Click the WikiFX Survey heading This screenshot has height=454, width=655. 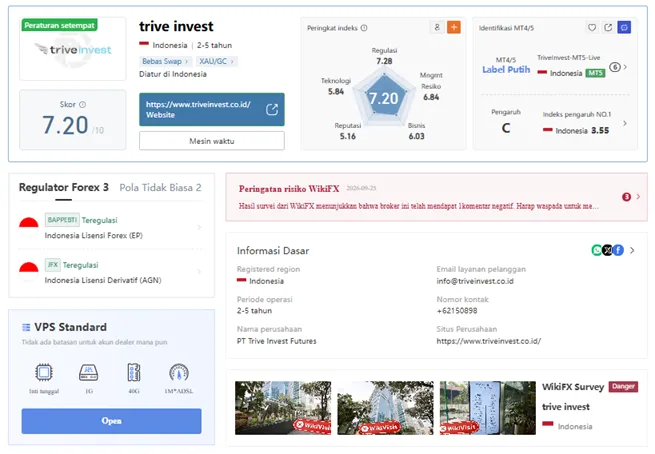tap(573, 387)
